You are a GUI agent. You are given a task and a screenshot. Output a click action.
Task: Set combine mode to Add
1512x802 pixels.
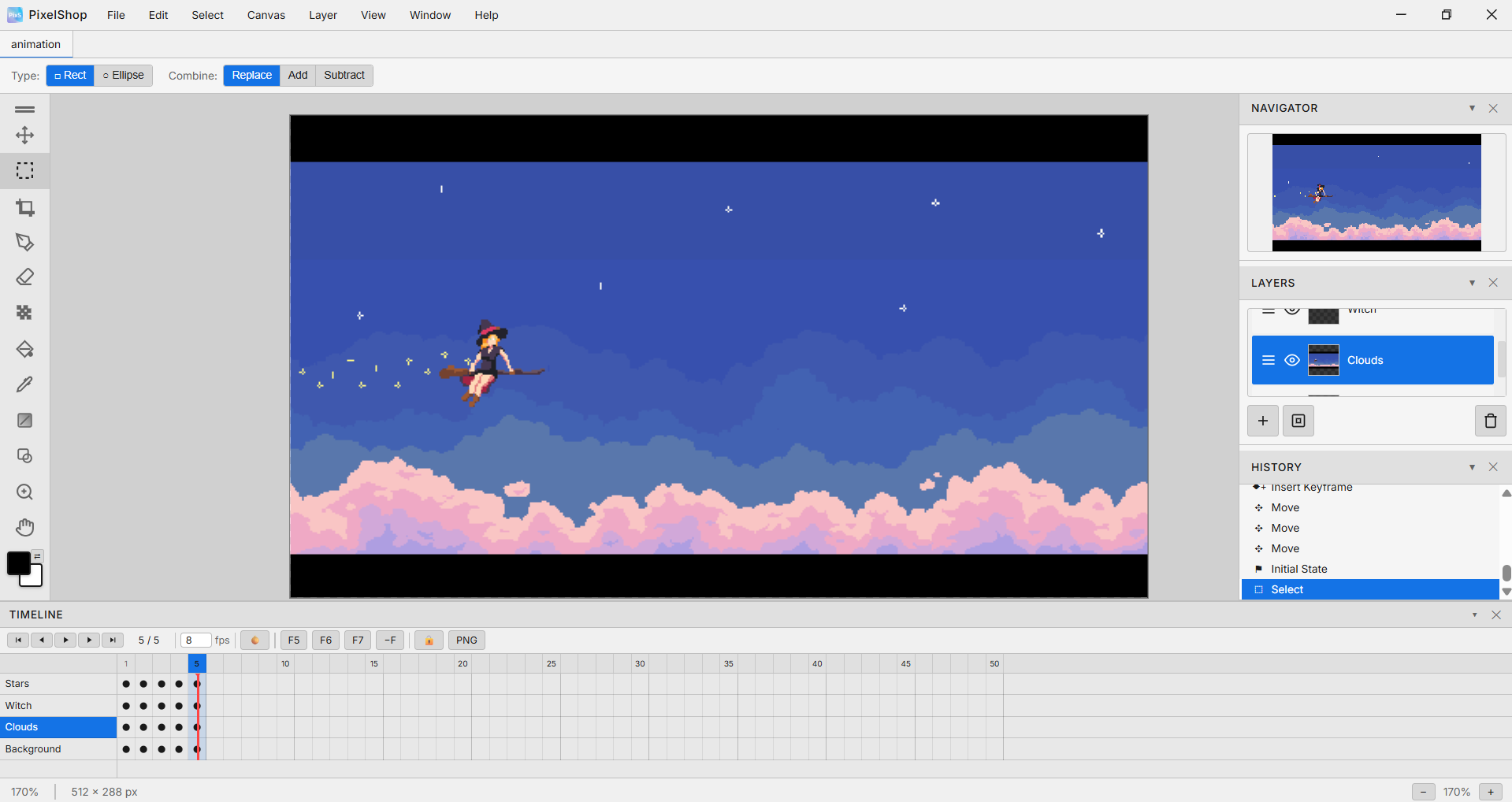(x=298, y=75)
